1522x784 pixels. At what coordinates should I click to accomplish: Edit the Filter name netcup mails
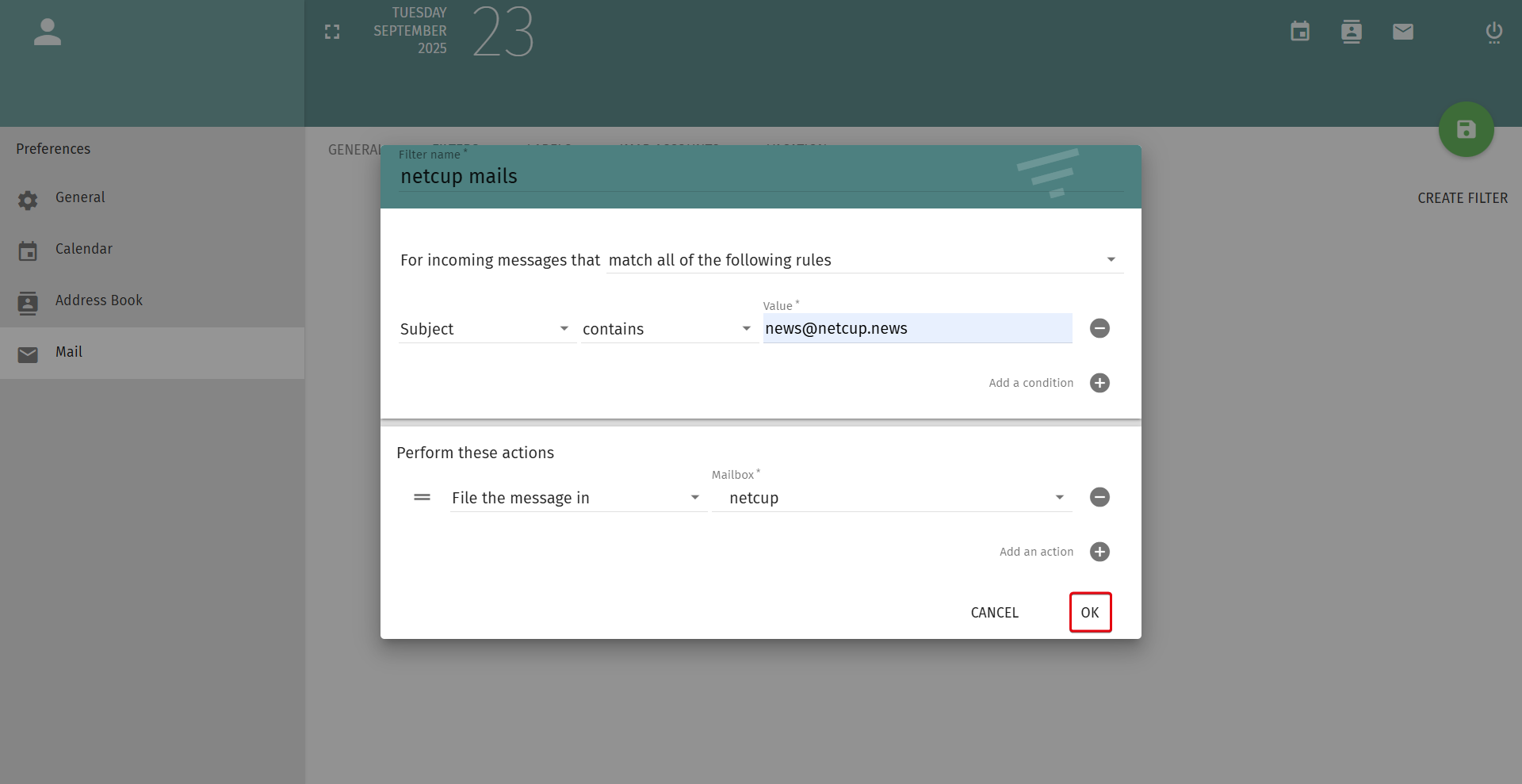point(761,176)
